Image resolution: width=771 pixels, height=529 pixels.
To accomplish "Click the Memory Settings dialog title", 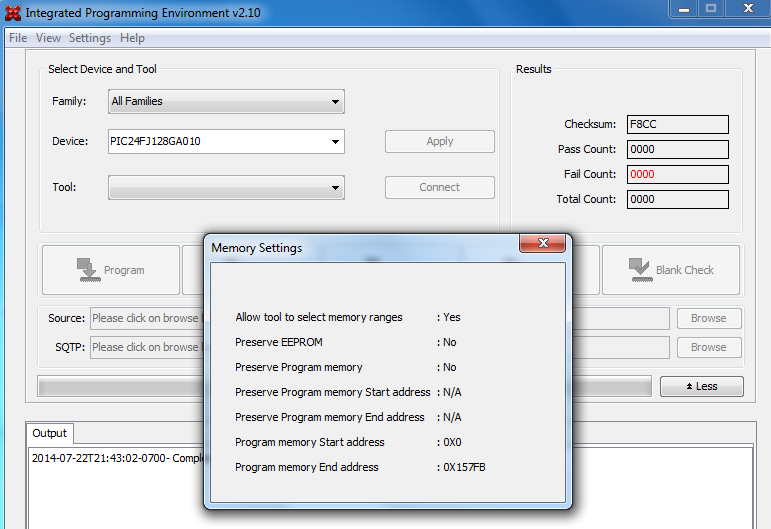I will tap(257, 248).
